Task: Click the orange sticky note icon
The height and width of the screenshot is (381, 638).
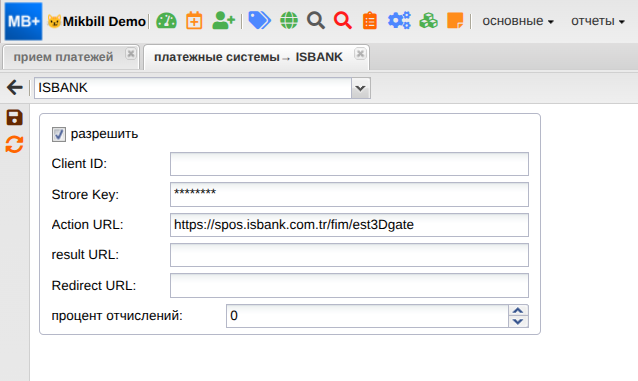Action: [x=455, y=20]
